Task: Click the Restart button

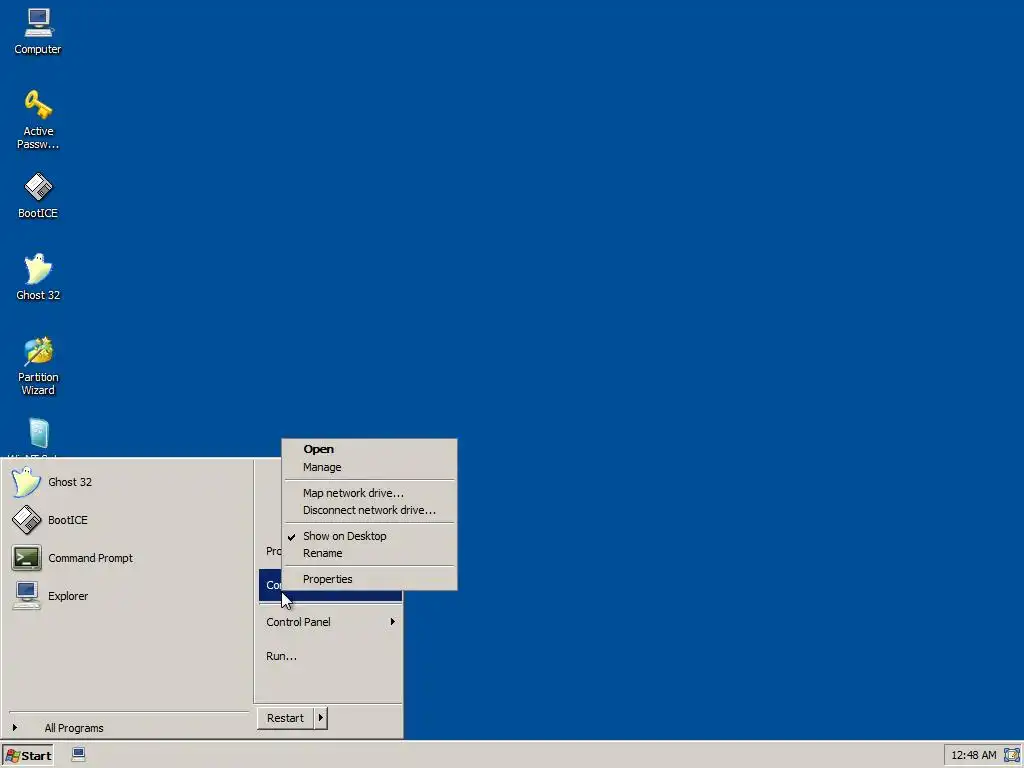Action: click(x=285, y=718)
